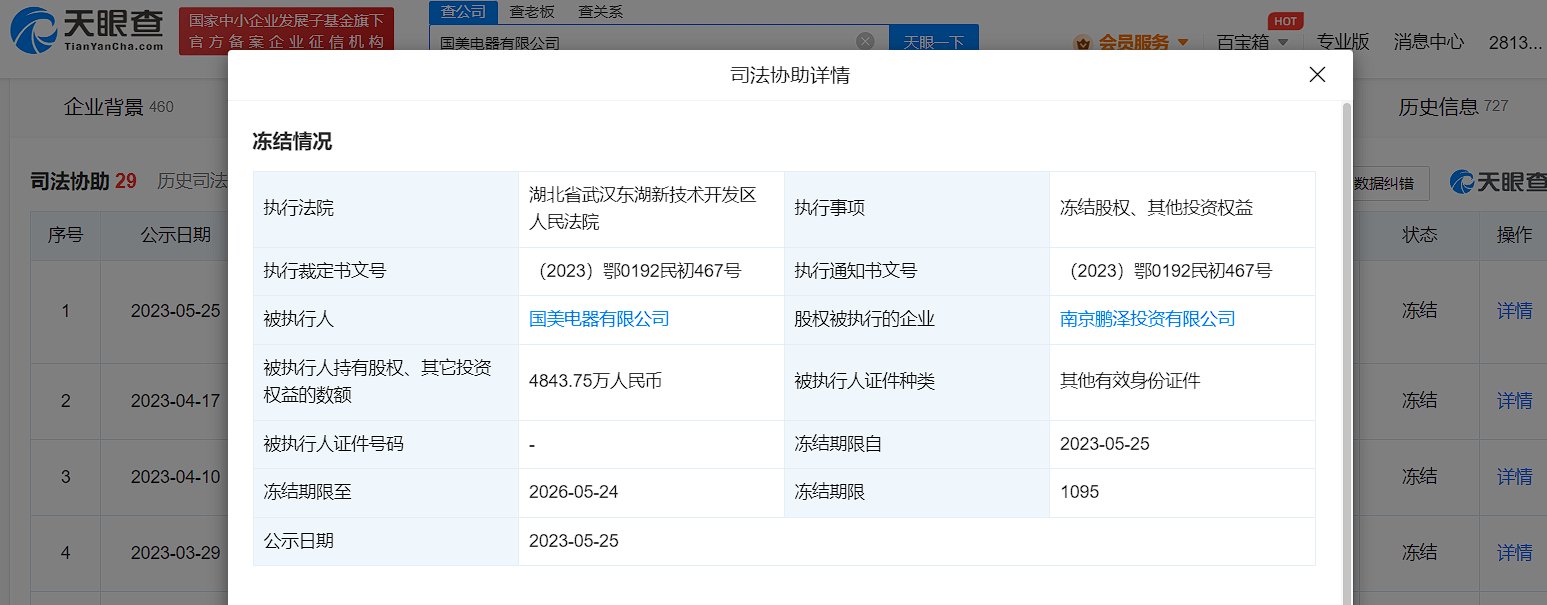Select the 司法协助 29 sub-tab
Screen dimensions: 1547x605
83,181
